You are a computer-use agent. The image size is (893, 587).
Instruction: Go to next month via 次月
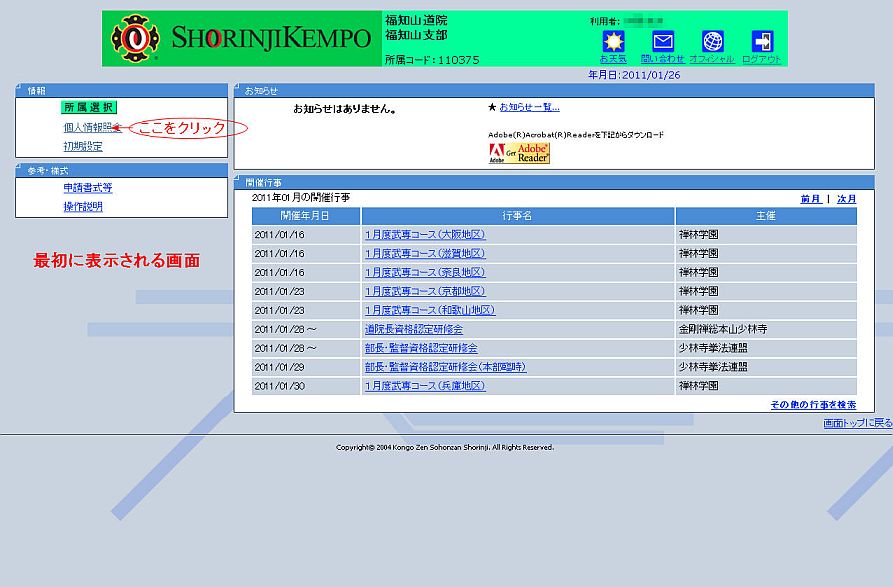(x=846, y=199)
